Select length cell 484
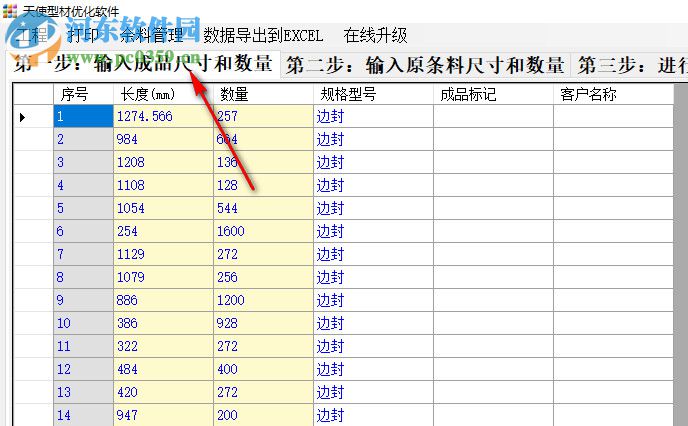The width and height of the screenshot is (688, 426). (x=163, y=369)
